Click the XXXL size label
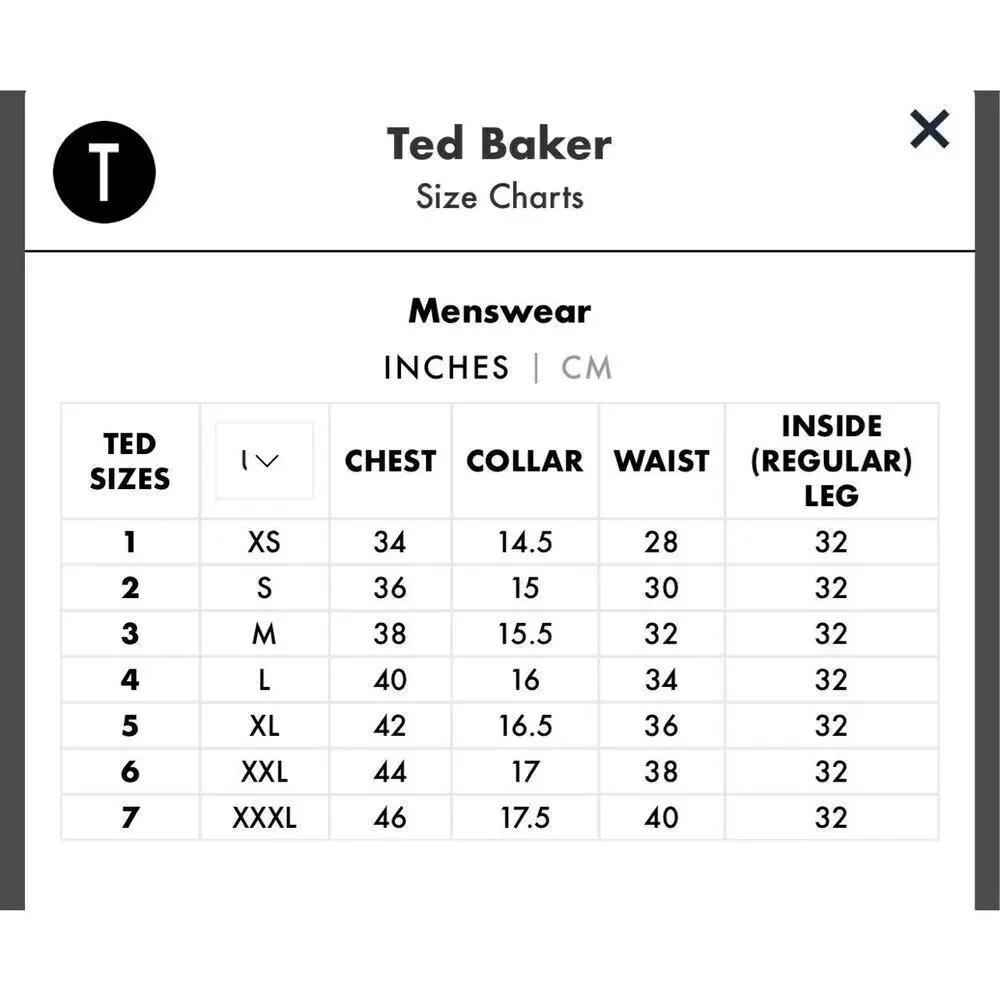 [264, 818]
